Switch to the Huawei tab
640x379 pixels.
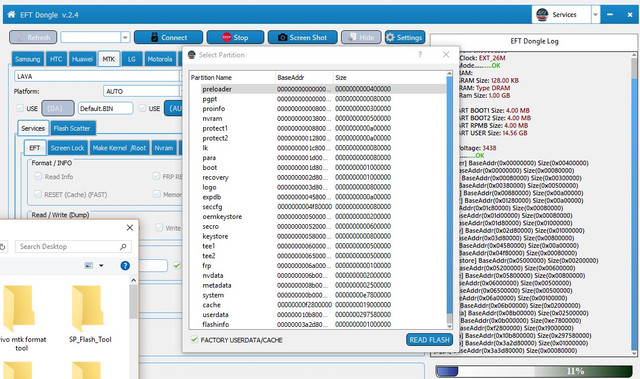pos(82,59)
